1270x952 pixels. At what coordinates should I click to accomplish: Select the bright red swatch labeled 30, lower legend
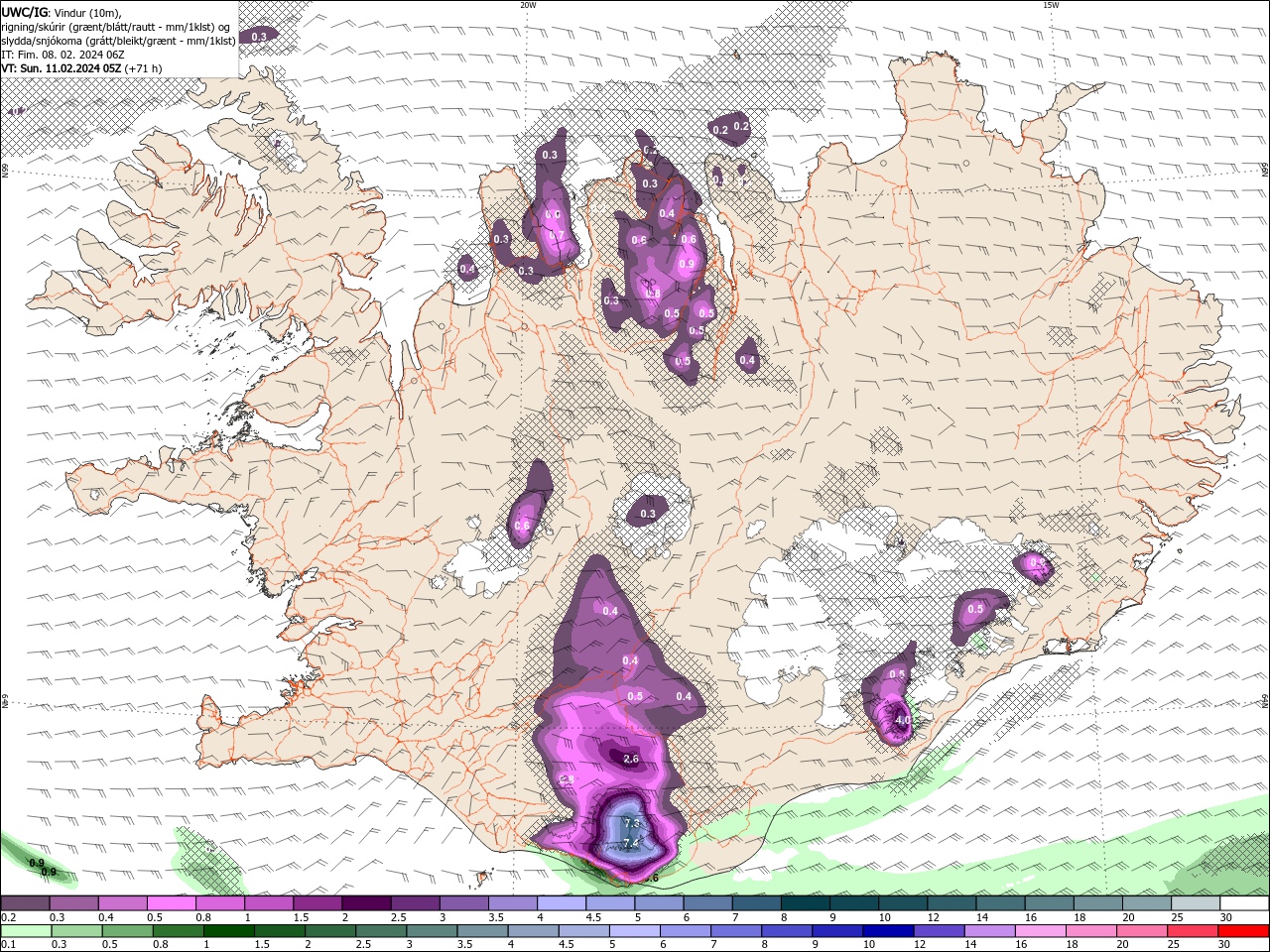point(1244,931)
